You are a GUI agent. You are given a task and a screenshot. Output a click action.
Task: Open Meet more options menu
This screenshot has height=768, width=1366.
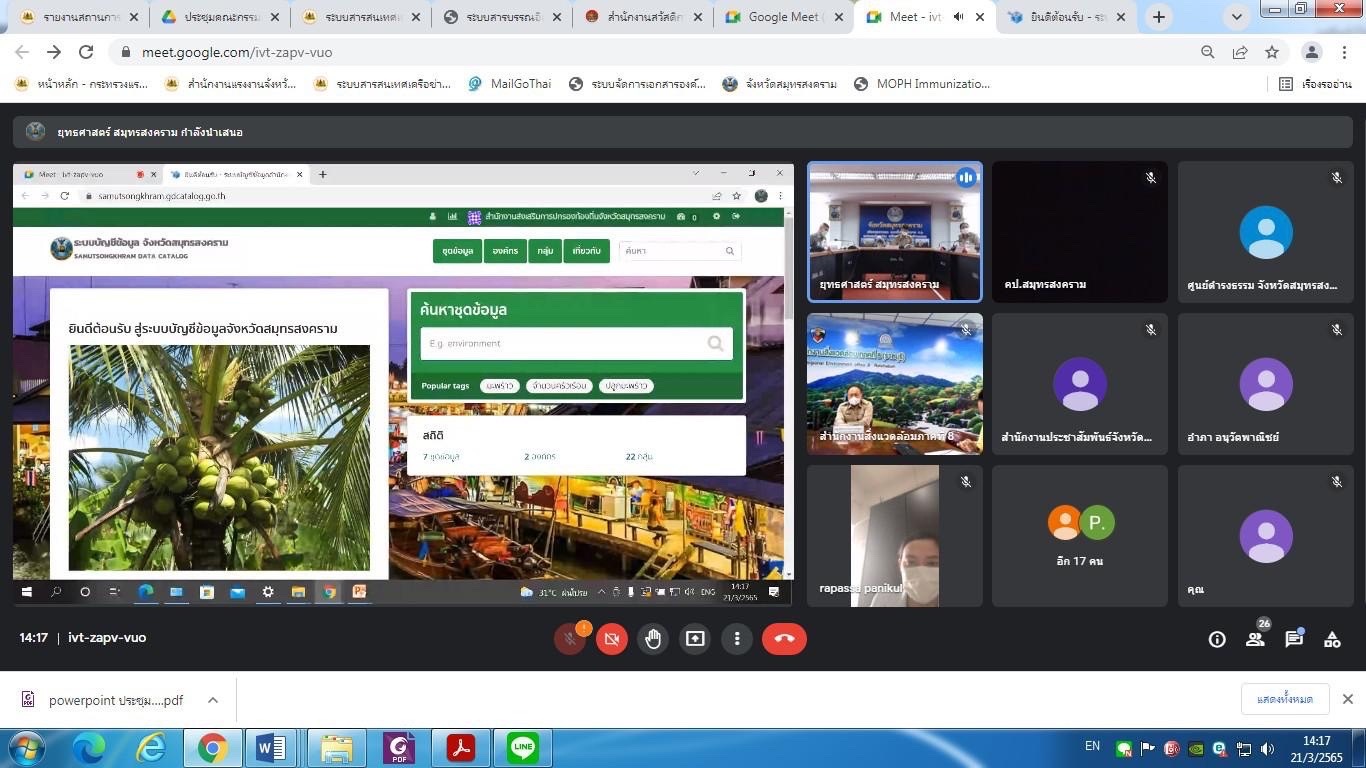(737, 639)
